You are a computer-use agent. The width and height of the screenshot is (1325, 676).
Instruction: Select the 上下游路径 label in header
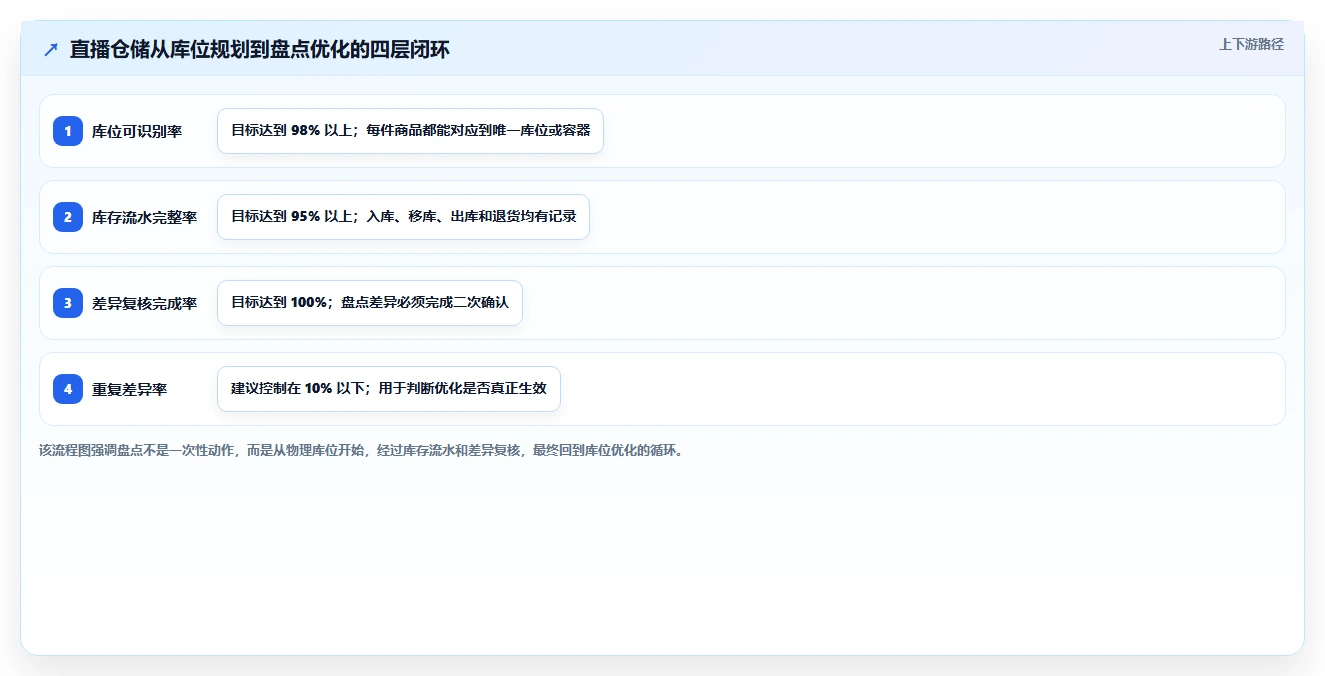coord(1251,45)
